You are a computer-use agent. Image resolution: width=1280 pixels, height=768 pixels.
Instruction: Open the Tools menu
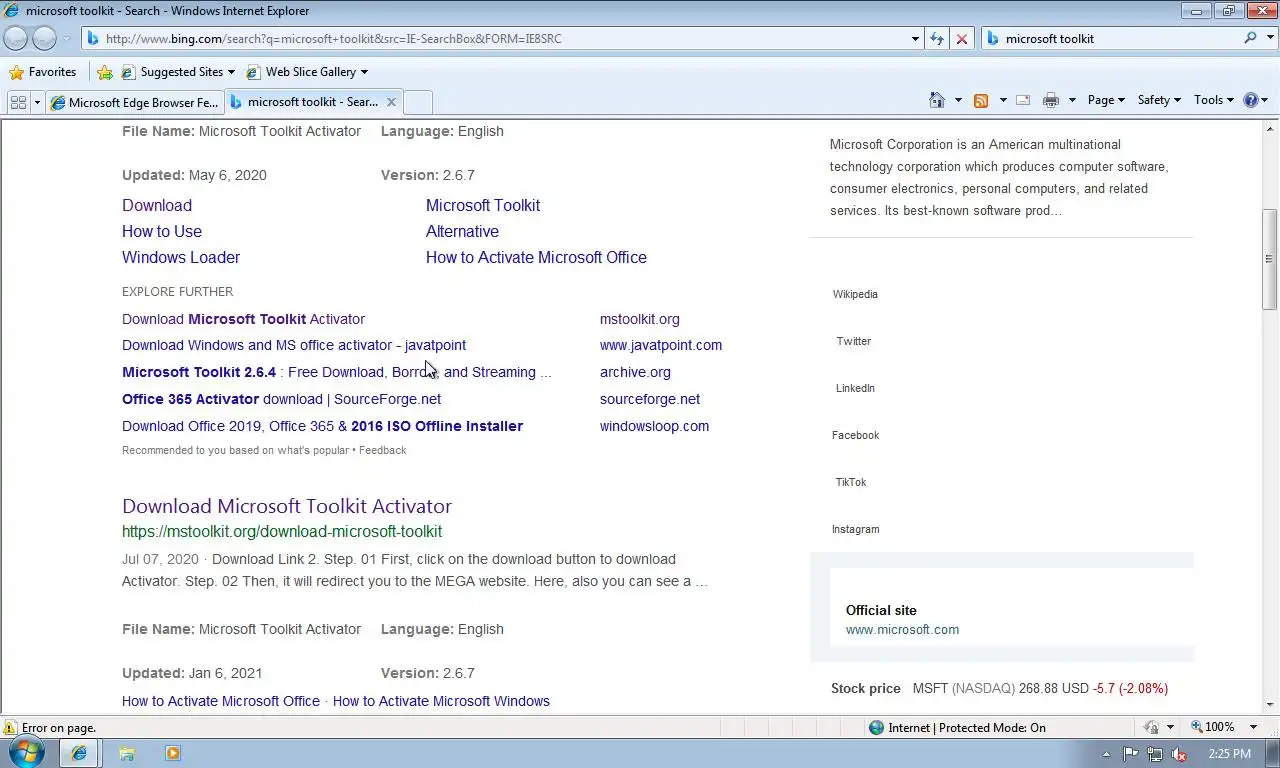[1214, 100]
